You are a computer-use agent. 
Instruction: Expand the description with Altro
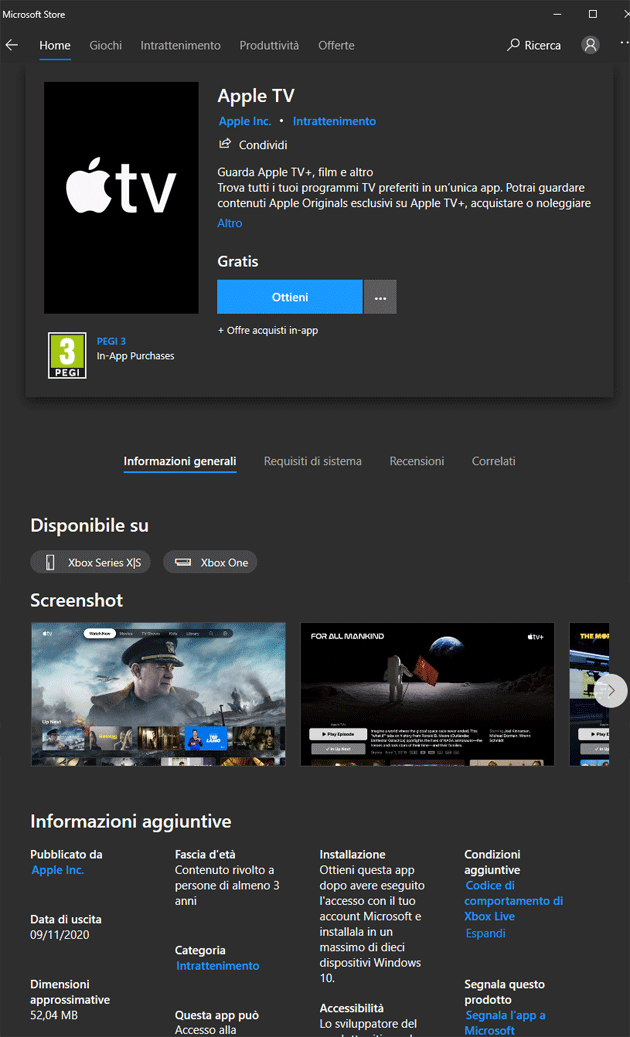[x=230, y=223]
